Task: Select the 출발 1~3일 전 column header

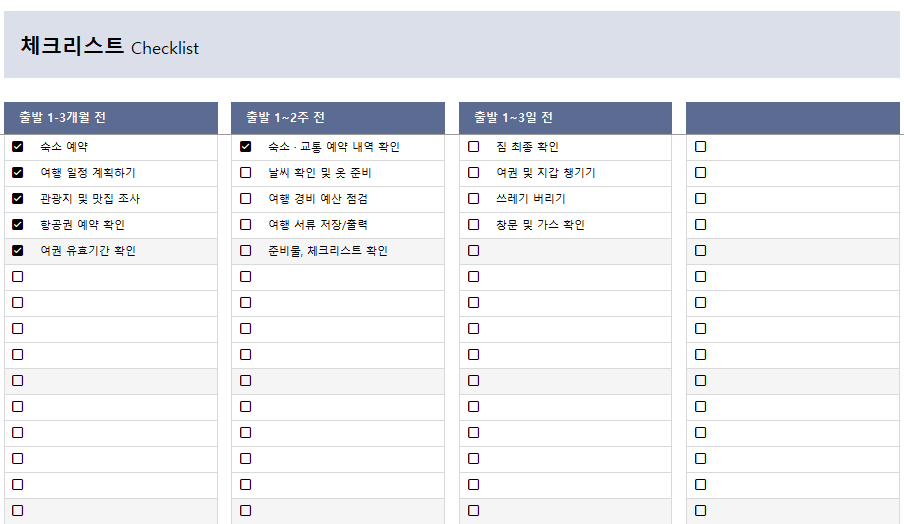Action: (566, 118)
